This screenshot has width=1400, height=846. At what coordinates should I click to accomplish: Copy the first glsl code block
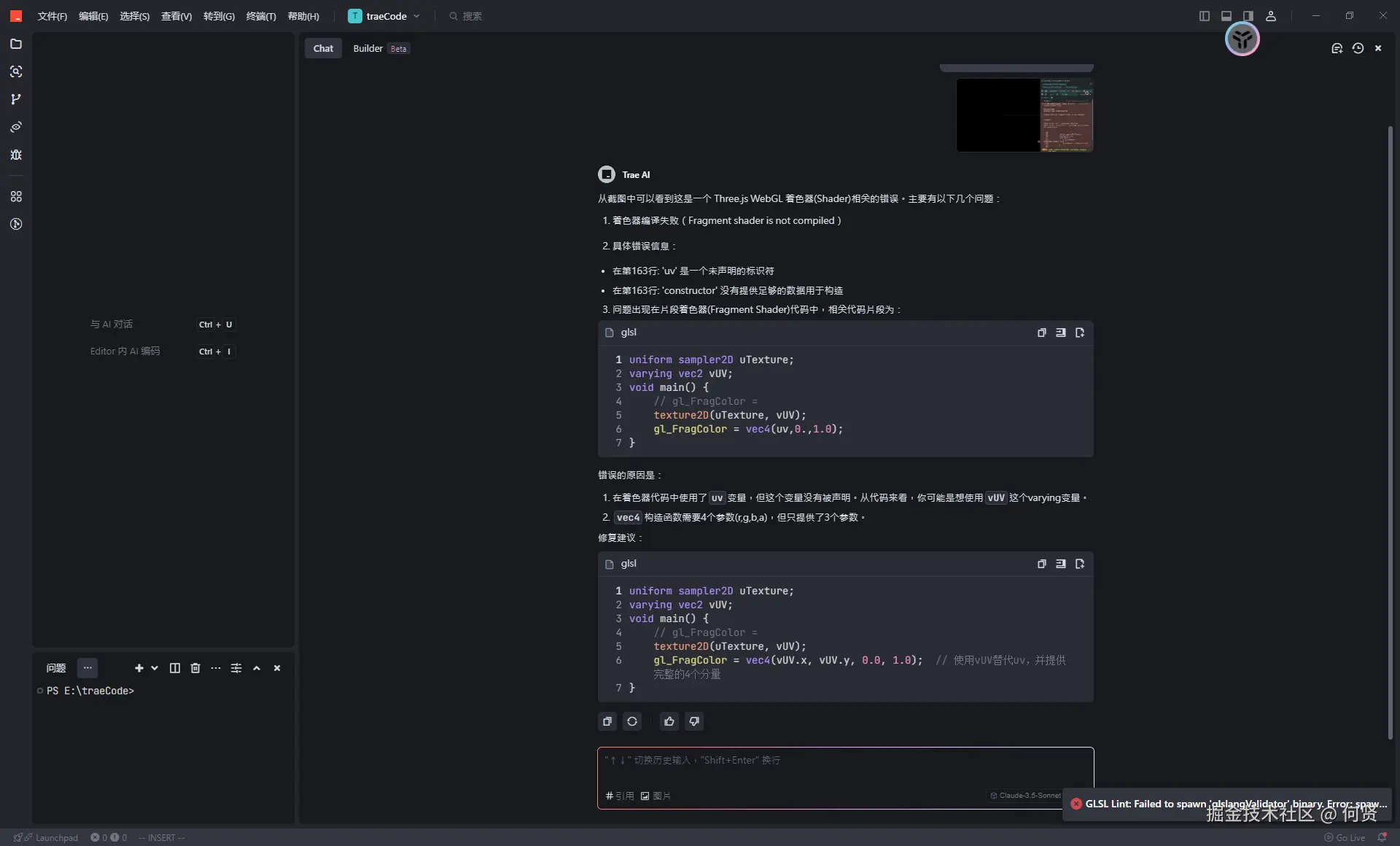point(1041,333)
